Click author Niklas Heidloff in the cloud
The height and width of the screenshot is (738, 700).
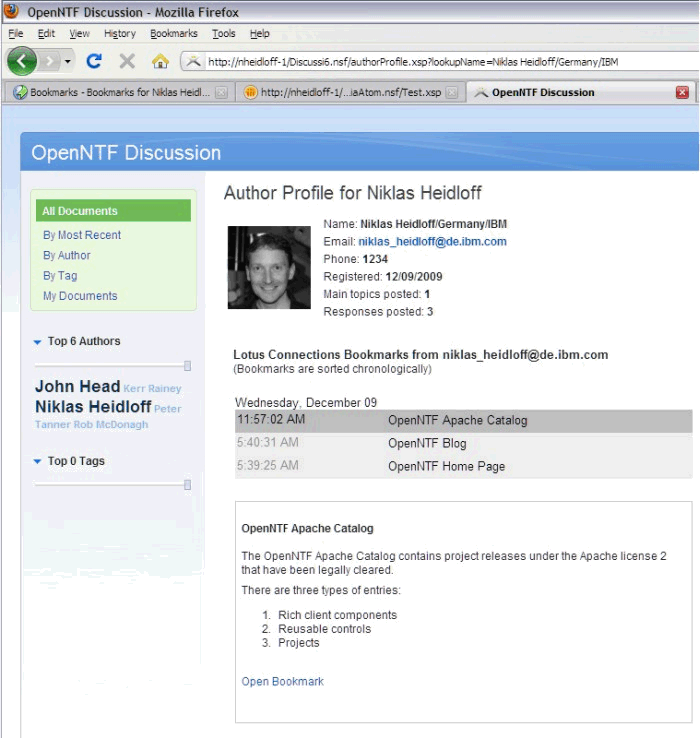tap(93, 407)
